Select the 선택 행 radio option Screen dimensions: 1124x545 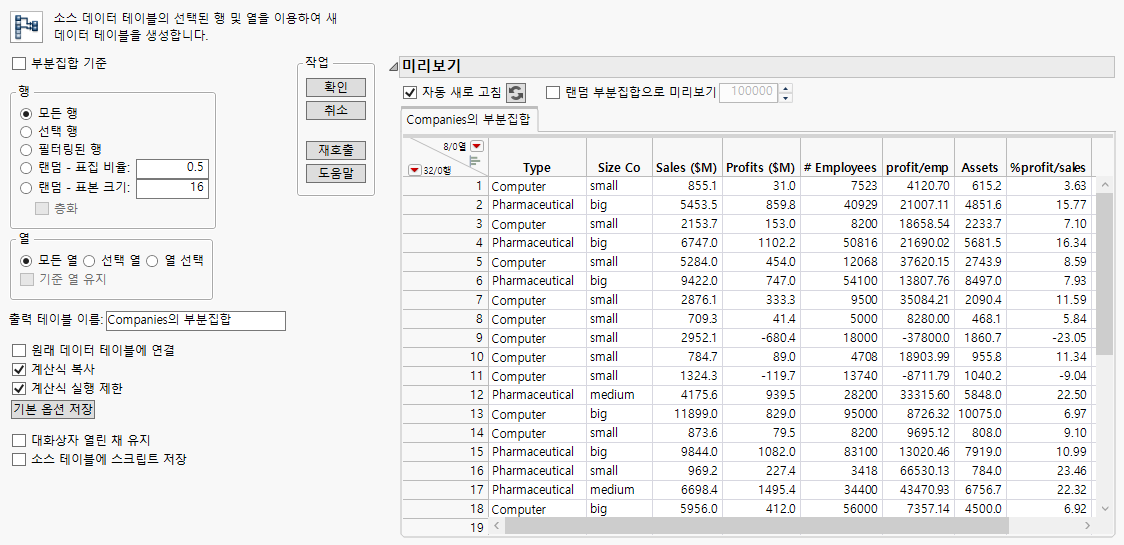(27, 131)
